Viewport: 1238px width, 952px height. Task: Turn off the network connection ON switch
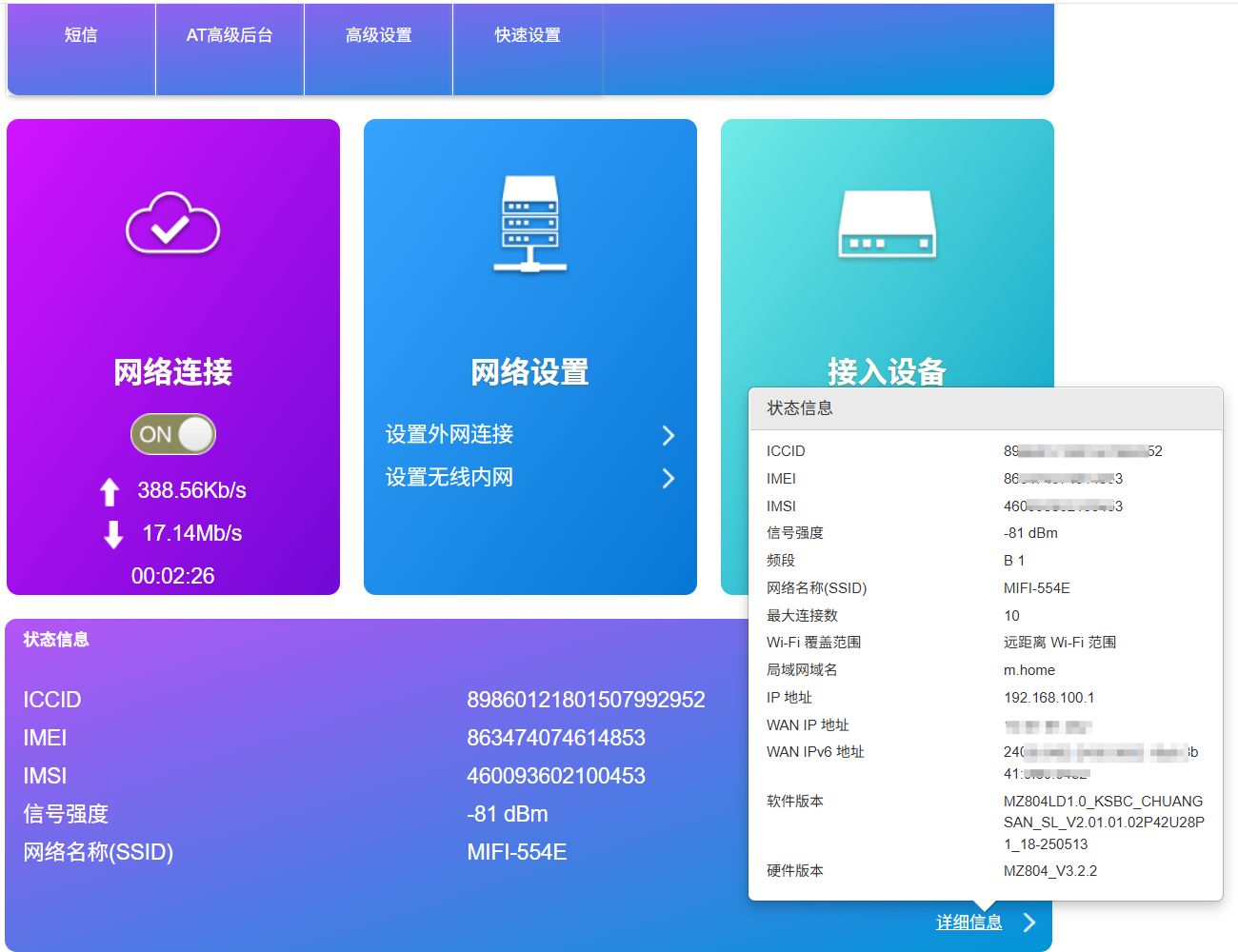pos(173,434)
